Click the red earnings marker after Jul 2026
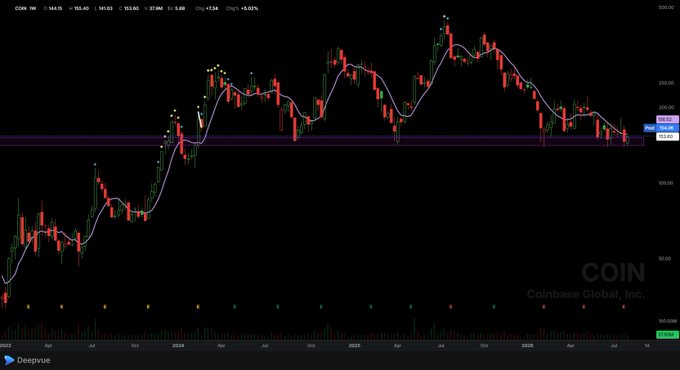 (x=624, y=307)
